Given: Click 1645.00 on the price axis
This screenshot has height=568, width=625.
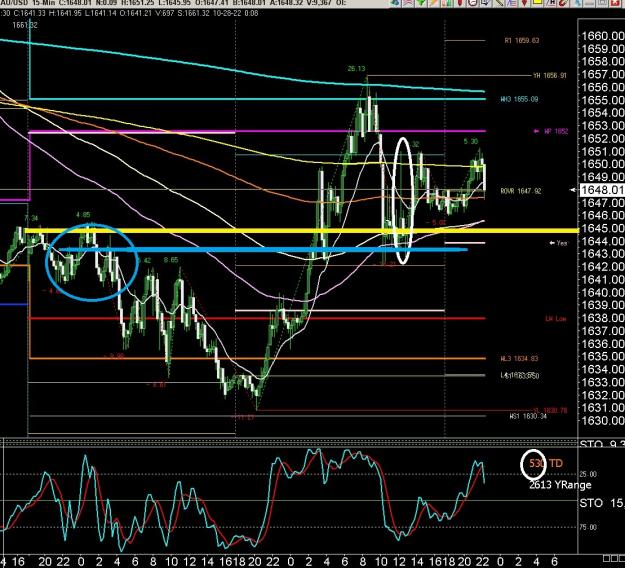Looking at the screenshot, I should tap(602, 228).
